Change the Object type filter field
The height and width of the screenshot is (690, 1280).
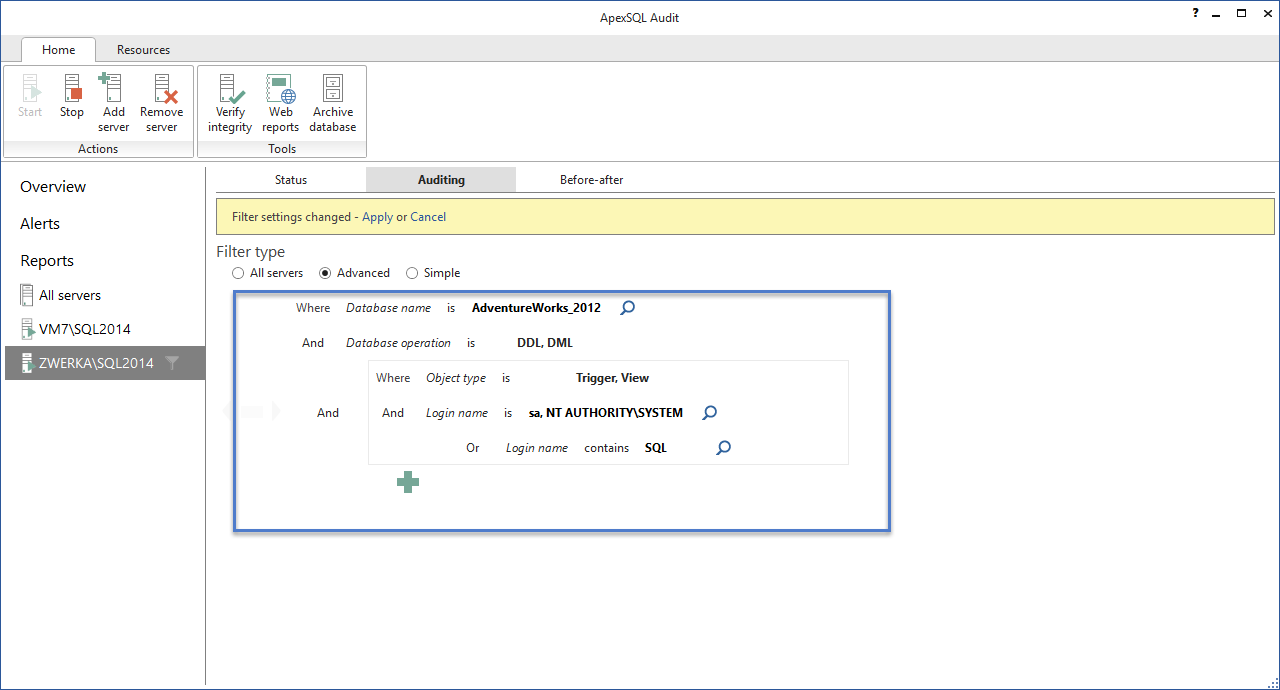pyautogui.click(x=456, y=378)
